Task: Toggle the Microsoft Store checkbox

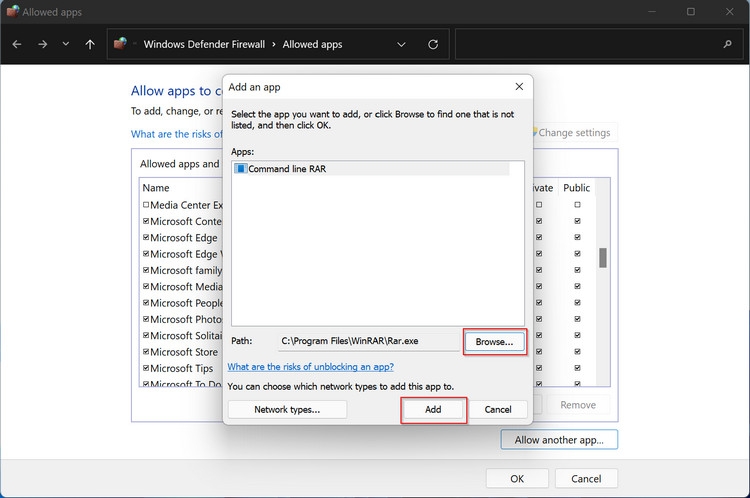Action: 146,352
